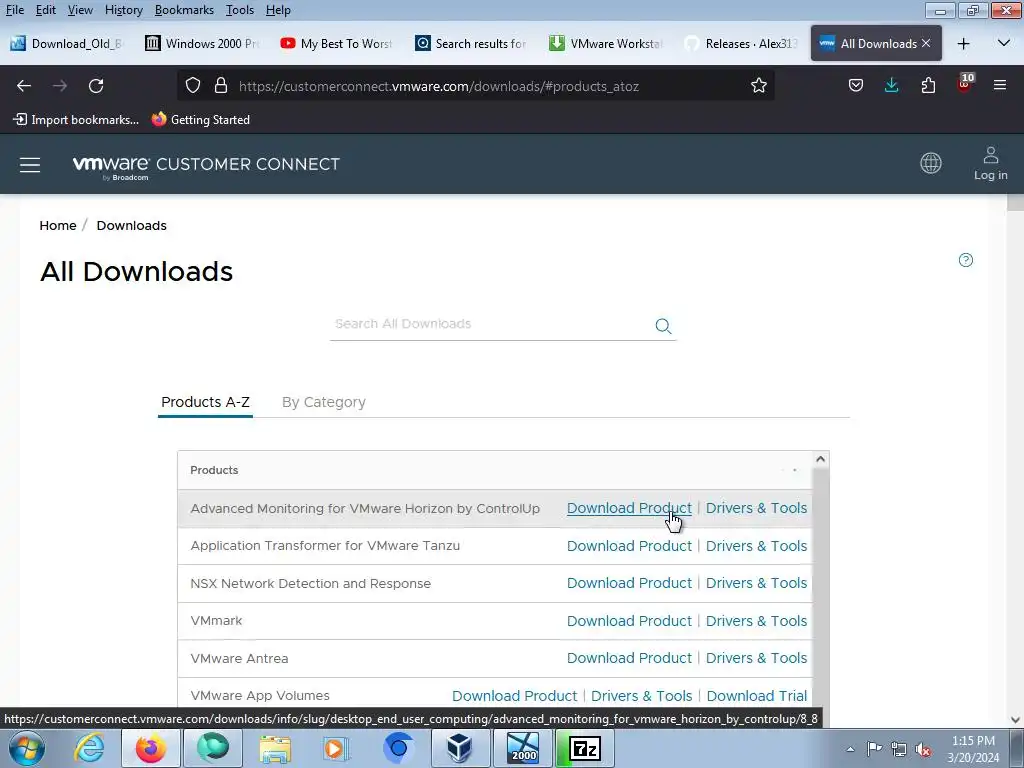This screenshot has height=768, width=1024.
Task: Click the tracking protection shield icon
Action: point(193,86)
